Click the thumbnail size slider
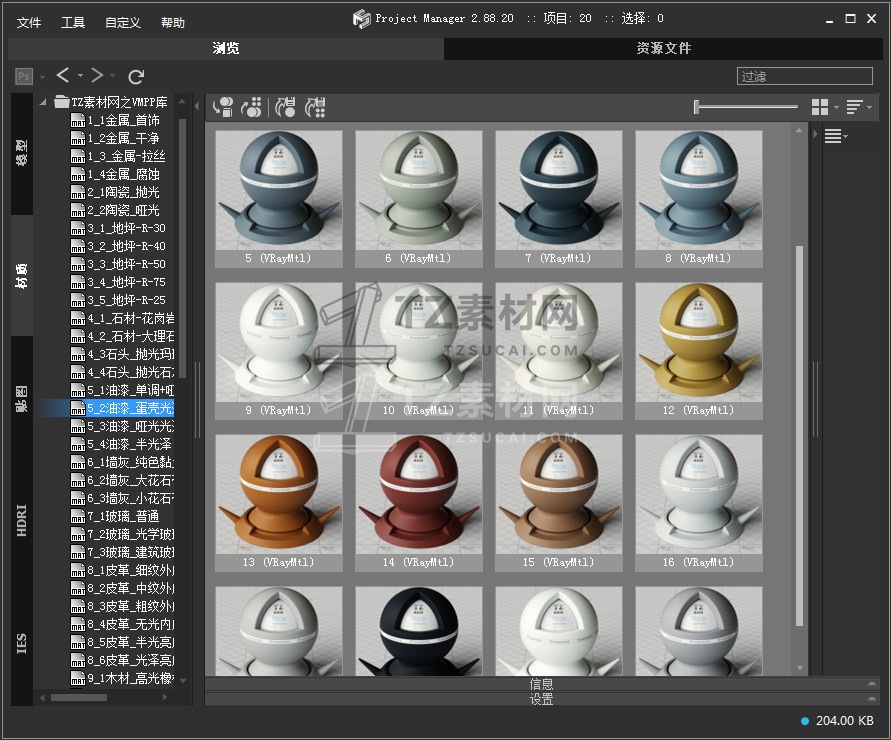This screenshot has width=891, height=740. pos(745,107)
